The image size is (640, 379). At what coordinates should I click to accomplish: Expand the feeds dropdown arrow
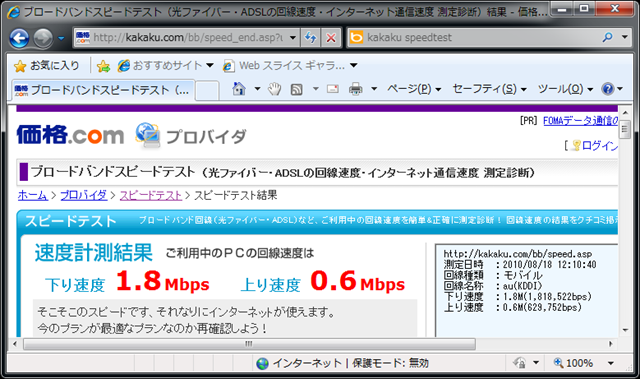(x=316, y=89)
